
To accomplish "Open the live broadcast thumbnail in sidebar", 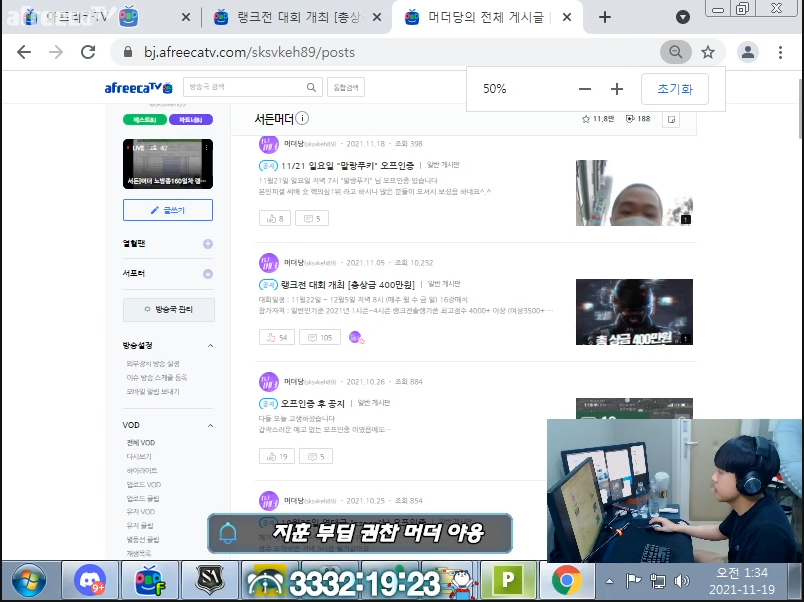I will (168, 163).
